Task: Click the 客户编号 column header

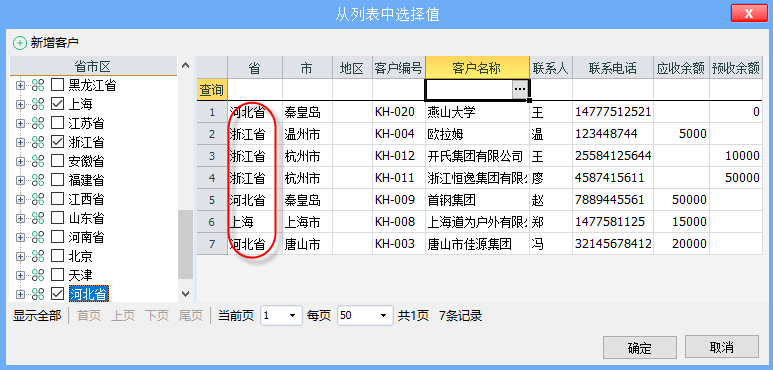Action: (x=398, y=67)
